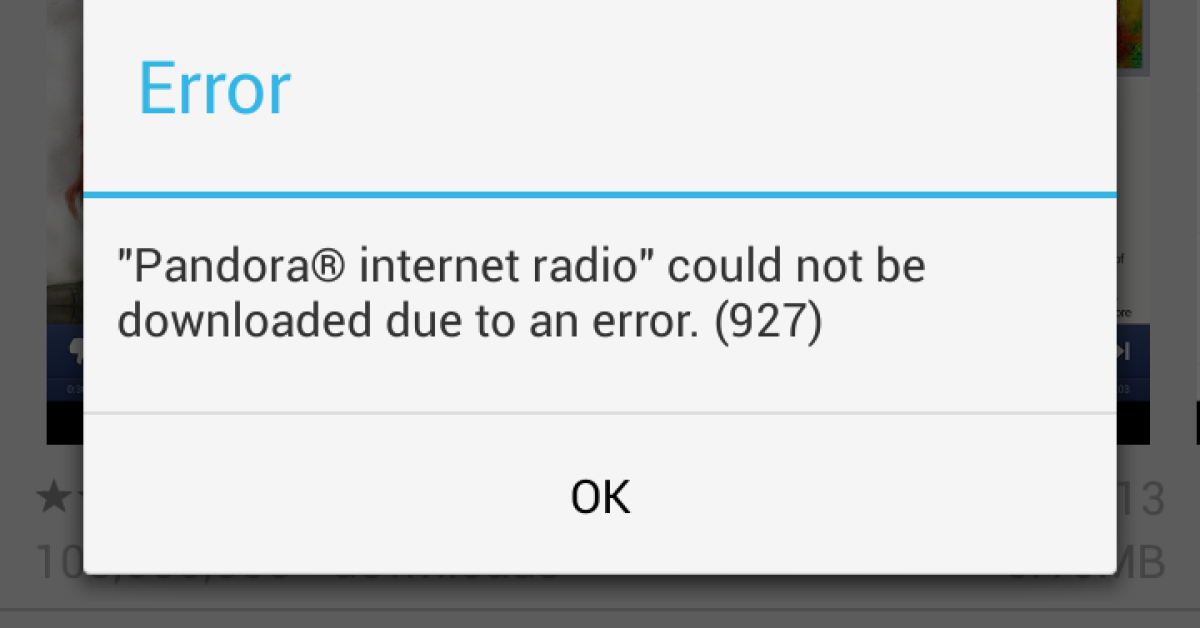Tap the star rating icon behind the dialog
The image size is (1200, 628).
coord(52,498)
